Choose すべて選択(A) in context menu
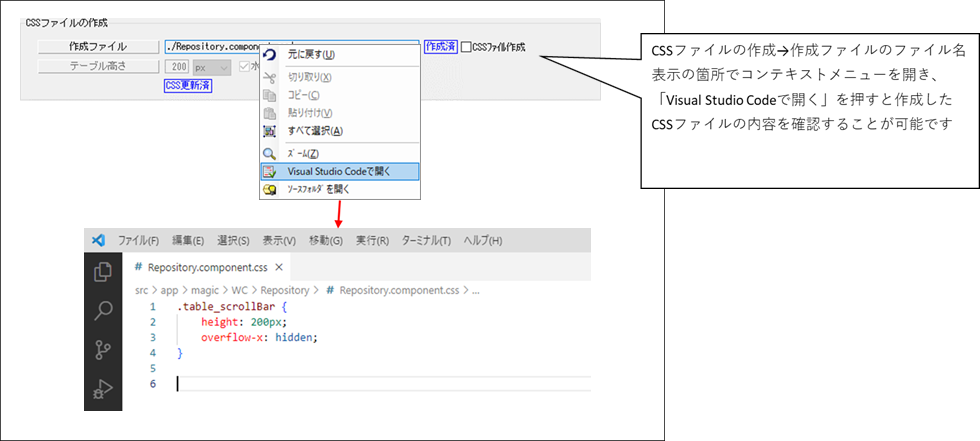This screenshot has width=980, height=441. pos(315,131)
